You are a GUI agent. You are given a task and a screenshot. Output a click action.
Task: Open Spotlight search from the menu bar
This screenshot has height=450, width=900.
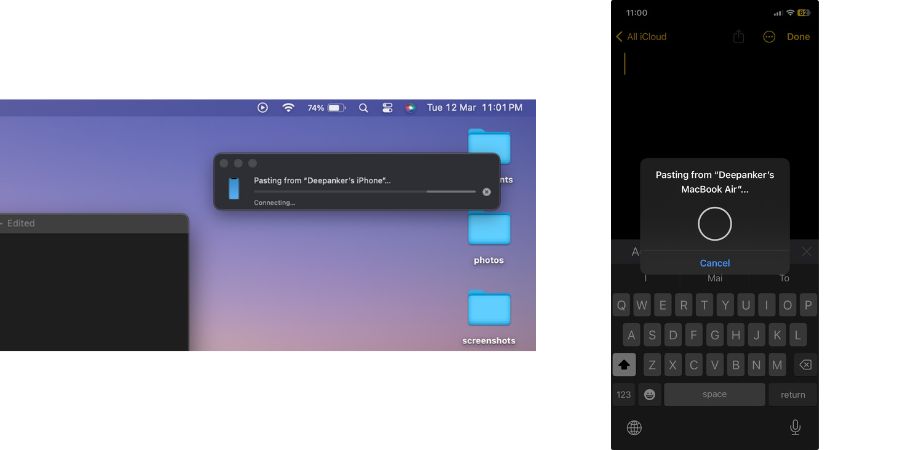363,107
